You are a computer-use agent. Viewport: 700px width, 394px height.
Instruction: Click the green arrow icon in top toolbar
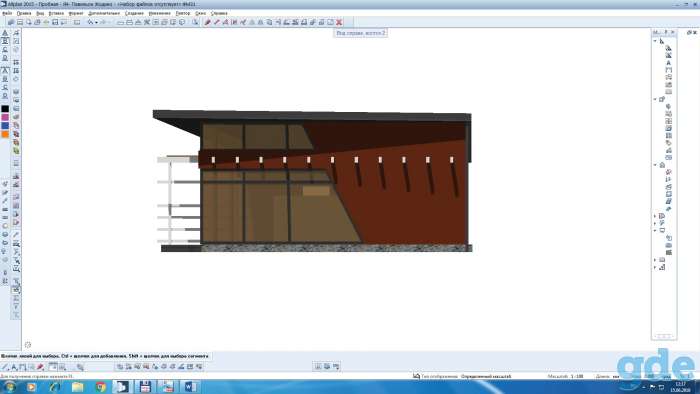(46, 22)
